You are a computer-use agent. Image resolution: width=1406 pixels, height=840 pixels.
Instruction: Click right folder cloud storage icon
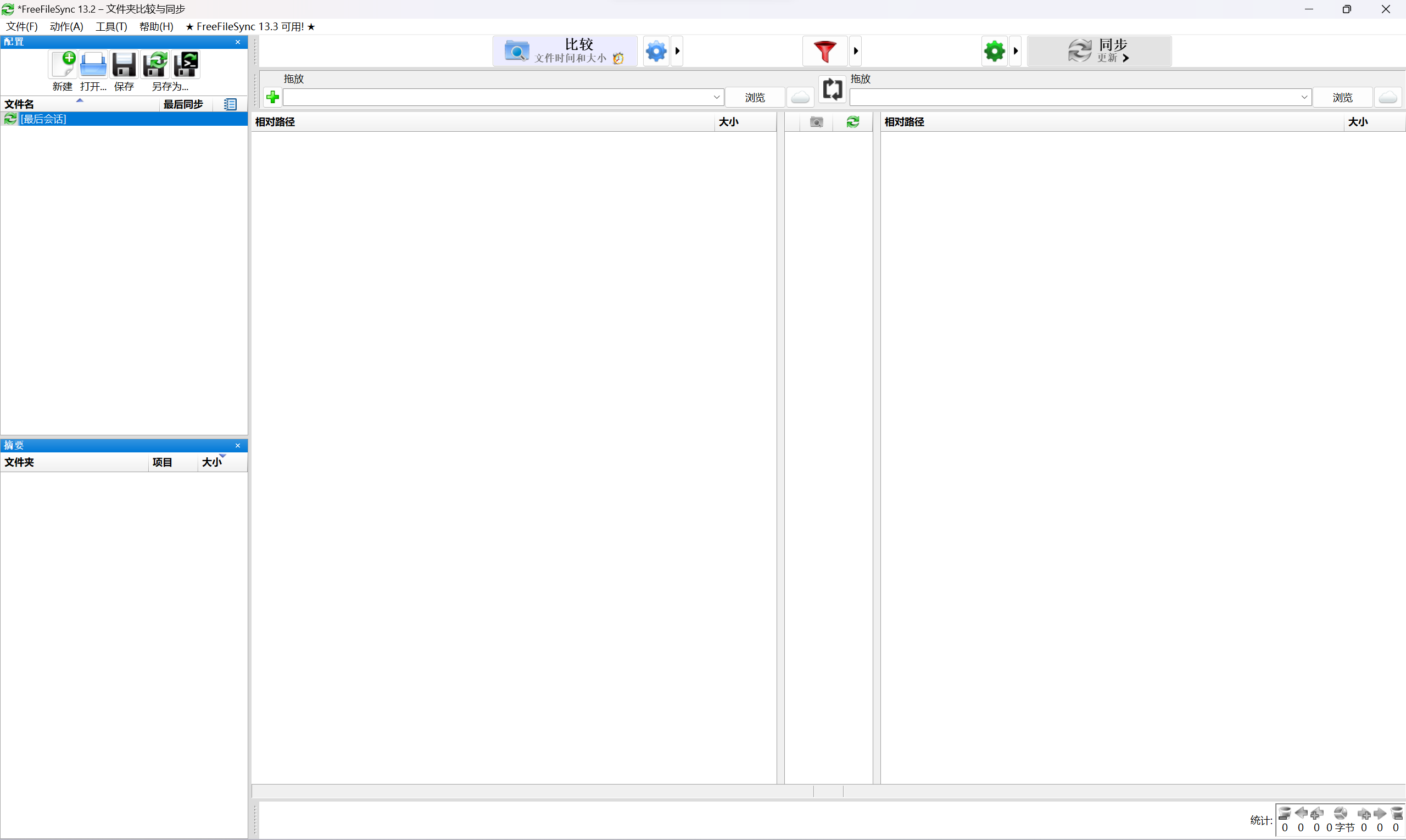click(1388, 97)
